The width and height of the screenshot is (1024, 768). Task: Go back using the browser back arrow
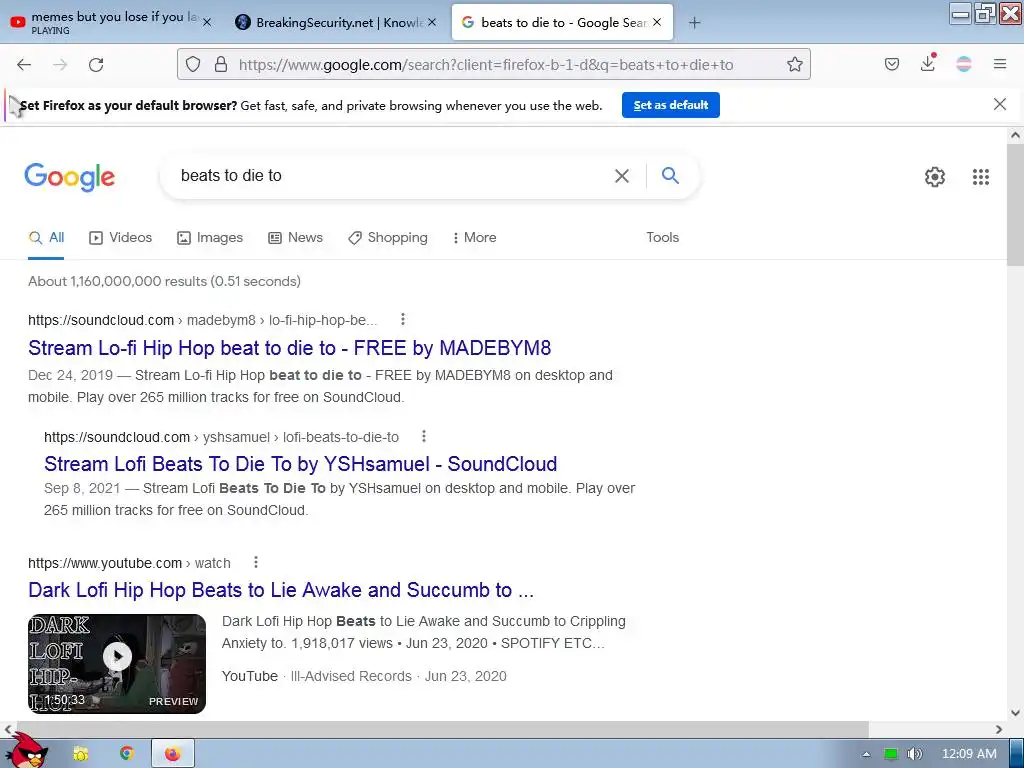point(24,64)
